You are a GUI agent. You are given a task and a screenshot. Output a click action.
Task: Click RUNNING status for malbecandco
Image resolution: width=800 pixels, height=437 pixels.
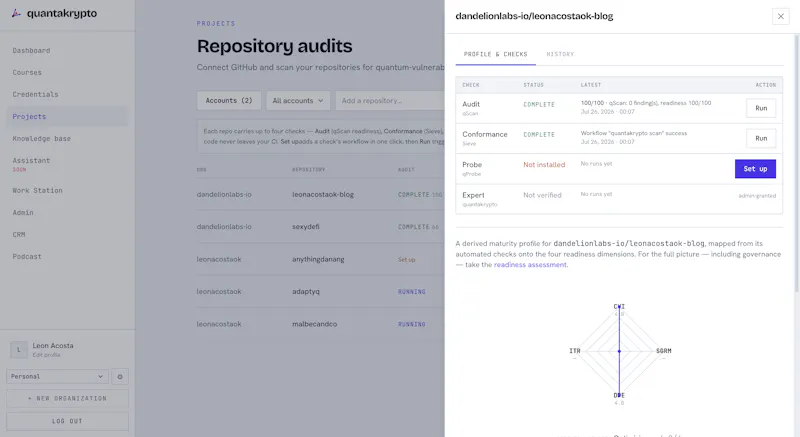pos(412,324)
